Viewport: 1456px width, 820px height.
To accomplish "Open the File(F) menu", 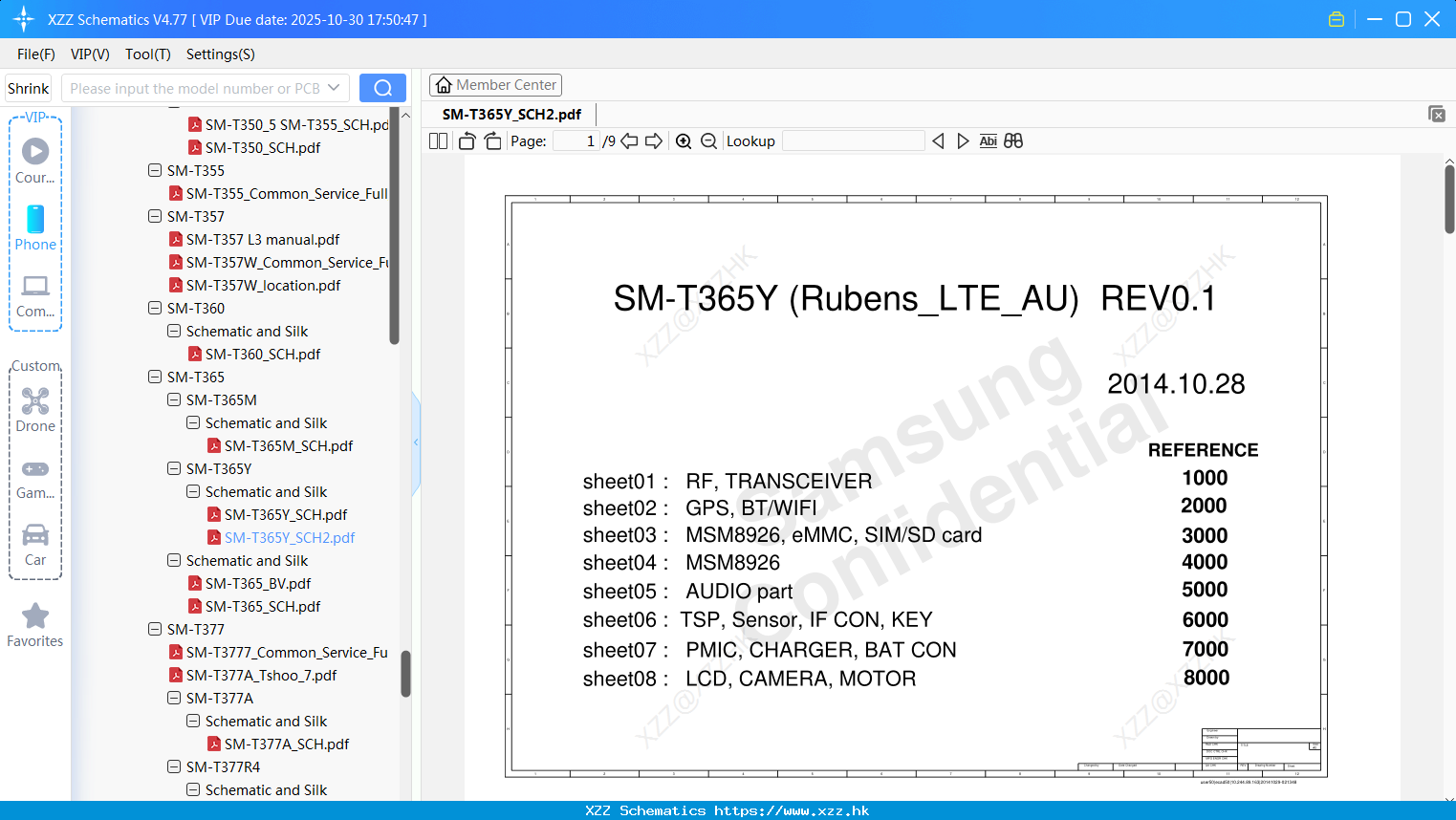I will 36,54.
